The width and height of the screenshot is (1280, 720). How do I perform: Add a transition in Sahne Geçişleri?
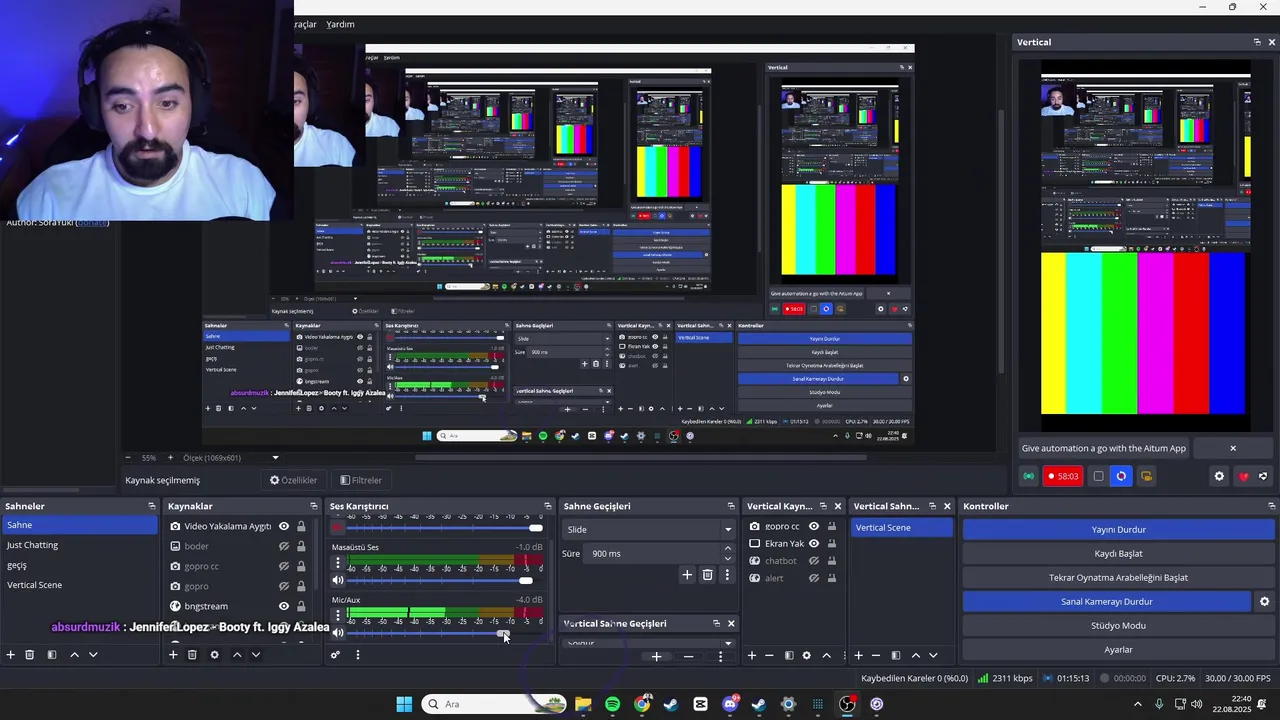[687, 575]
